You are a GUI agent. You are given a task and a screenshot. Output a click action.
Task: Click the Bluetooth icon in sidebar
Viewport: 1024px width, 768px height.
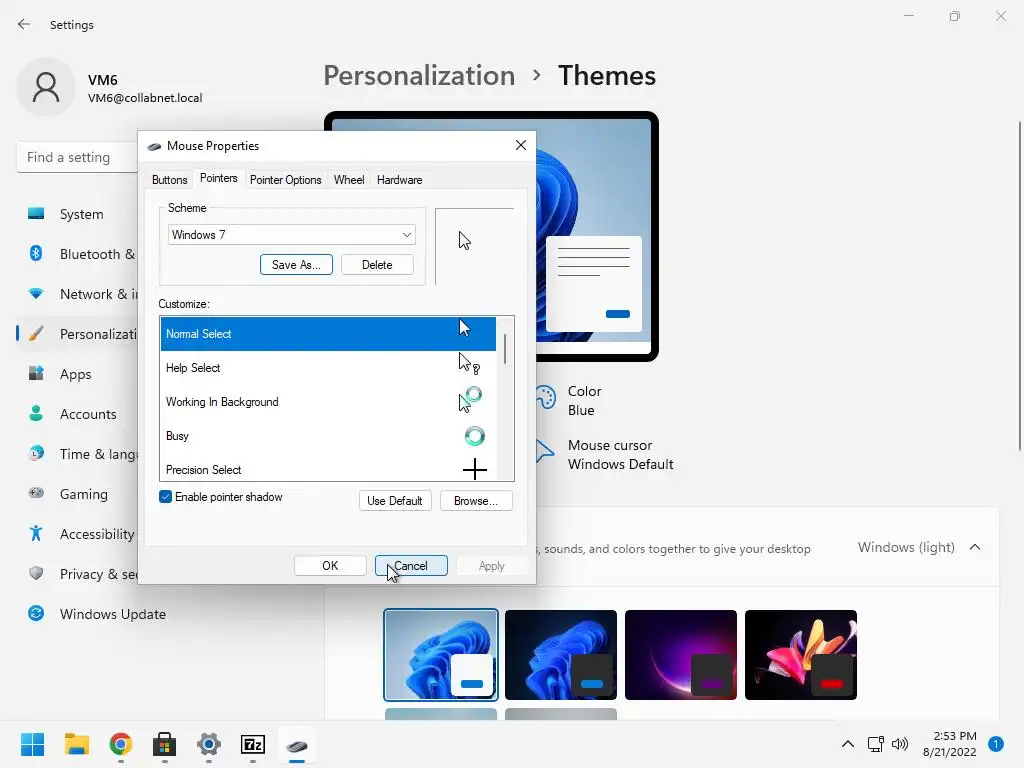pyautogui.click(x=36, y=253)
